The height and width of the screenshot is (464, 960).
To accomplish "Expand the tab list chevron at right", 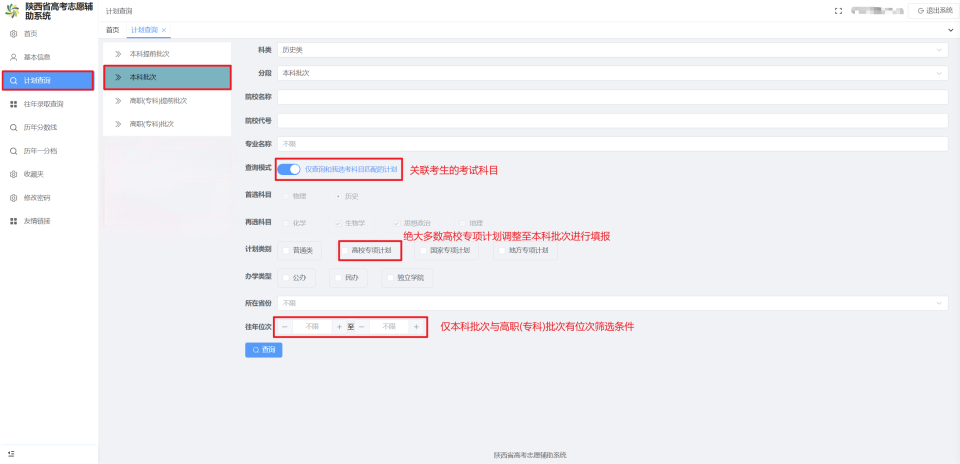I will [951, 29].
